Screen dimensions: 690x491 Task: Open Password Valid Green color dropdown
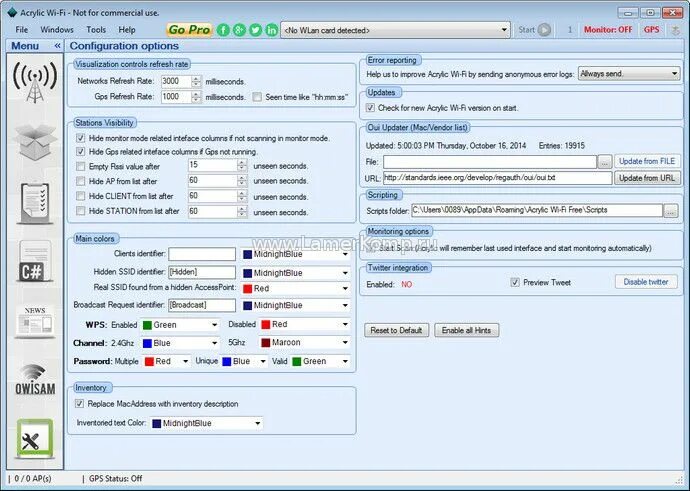320,361
